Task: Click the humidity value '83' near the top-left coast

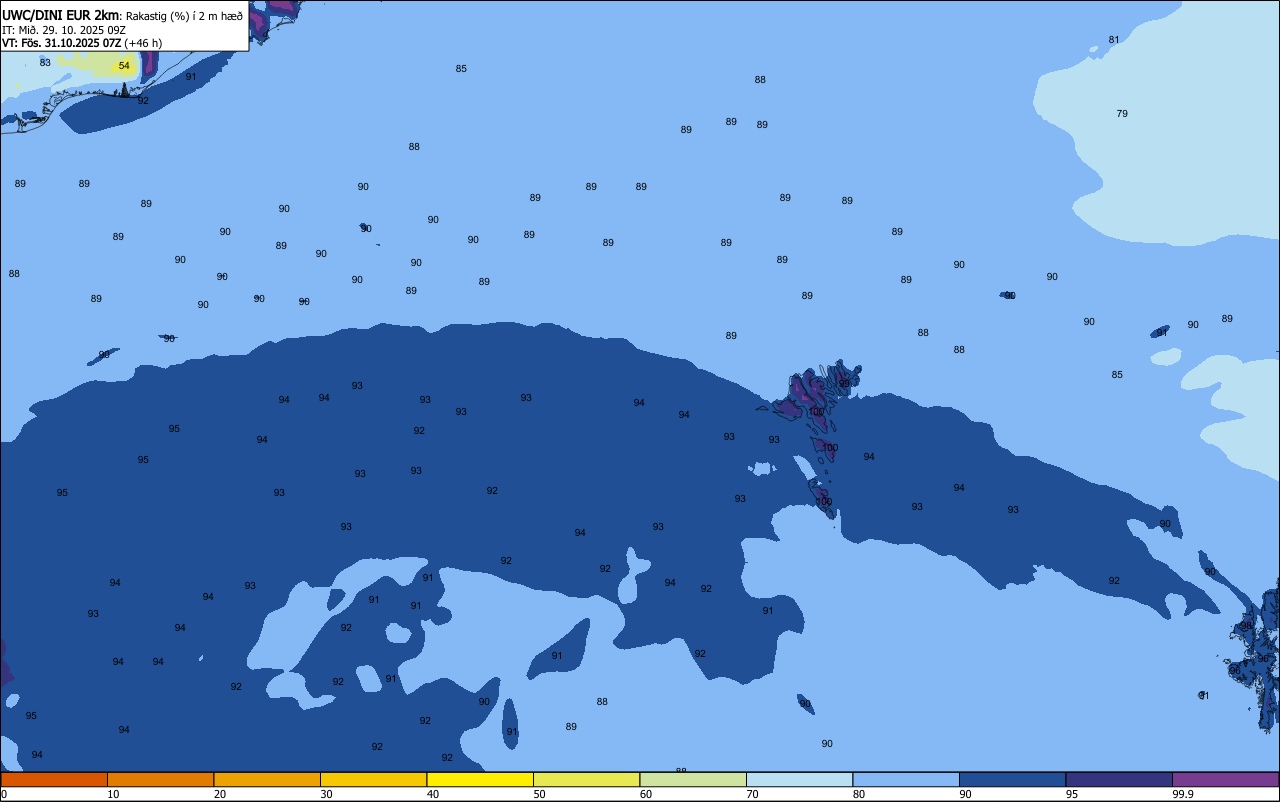Action: tap(45, 62)
